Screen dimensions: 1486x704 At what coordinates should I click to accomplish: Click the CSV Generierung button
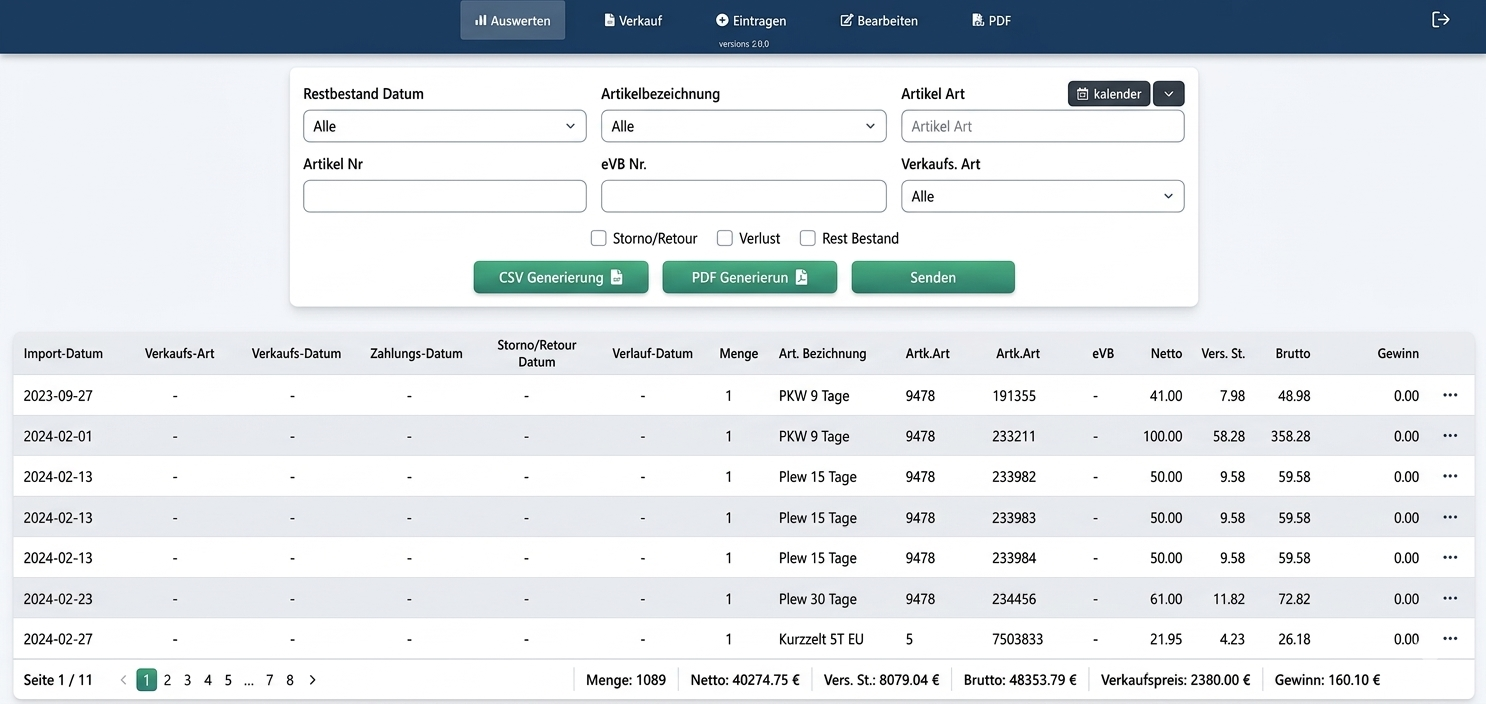point(560,277)
